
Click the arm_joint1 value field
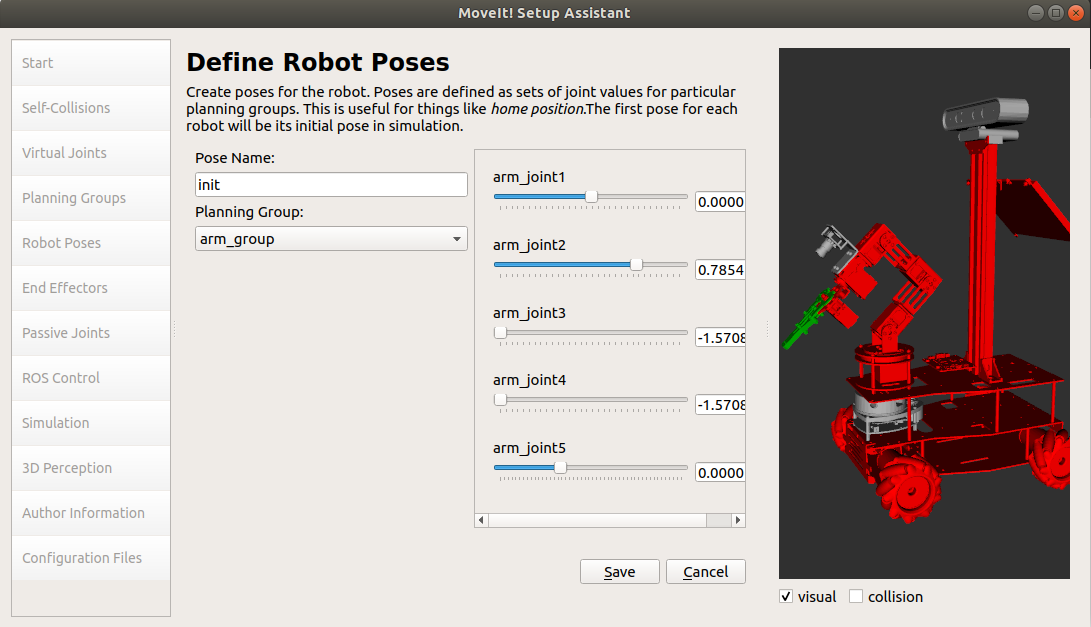pyautogui.click(x=720, y=202)
